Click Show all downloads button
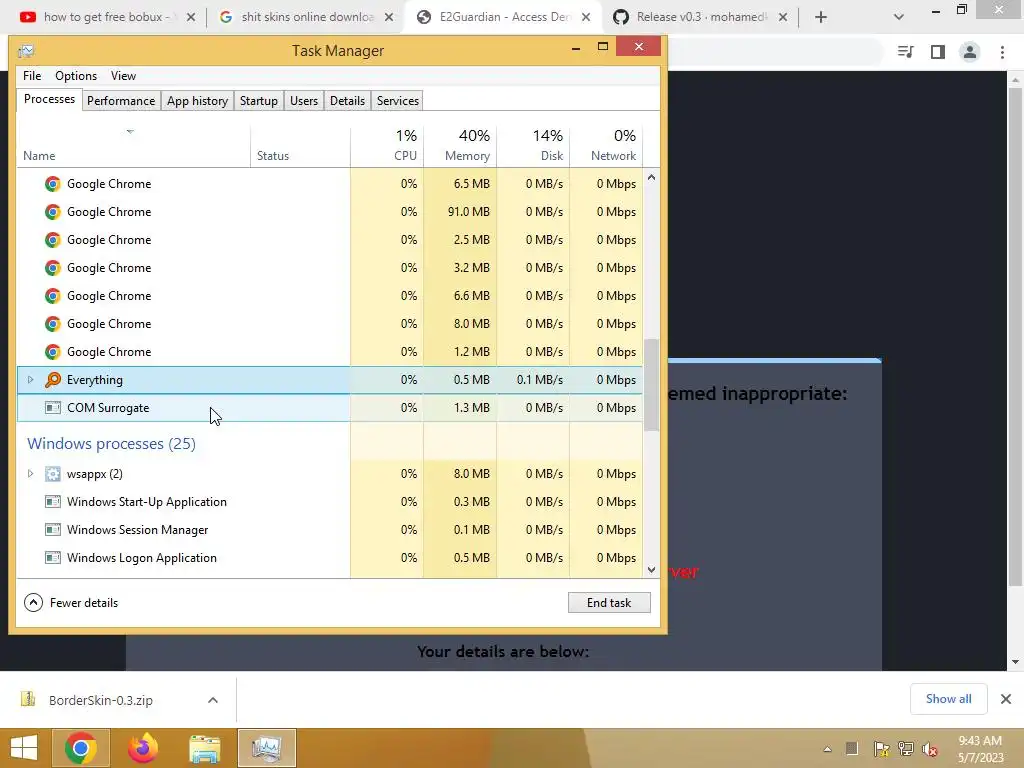This screenshot has height=768, width=1024. click(948, 699)
